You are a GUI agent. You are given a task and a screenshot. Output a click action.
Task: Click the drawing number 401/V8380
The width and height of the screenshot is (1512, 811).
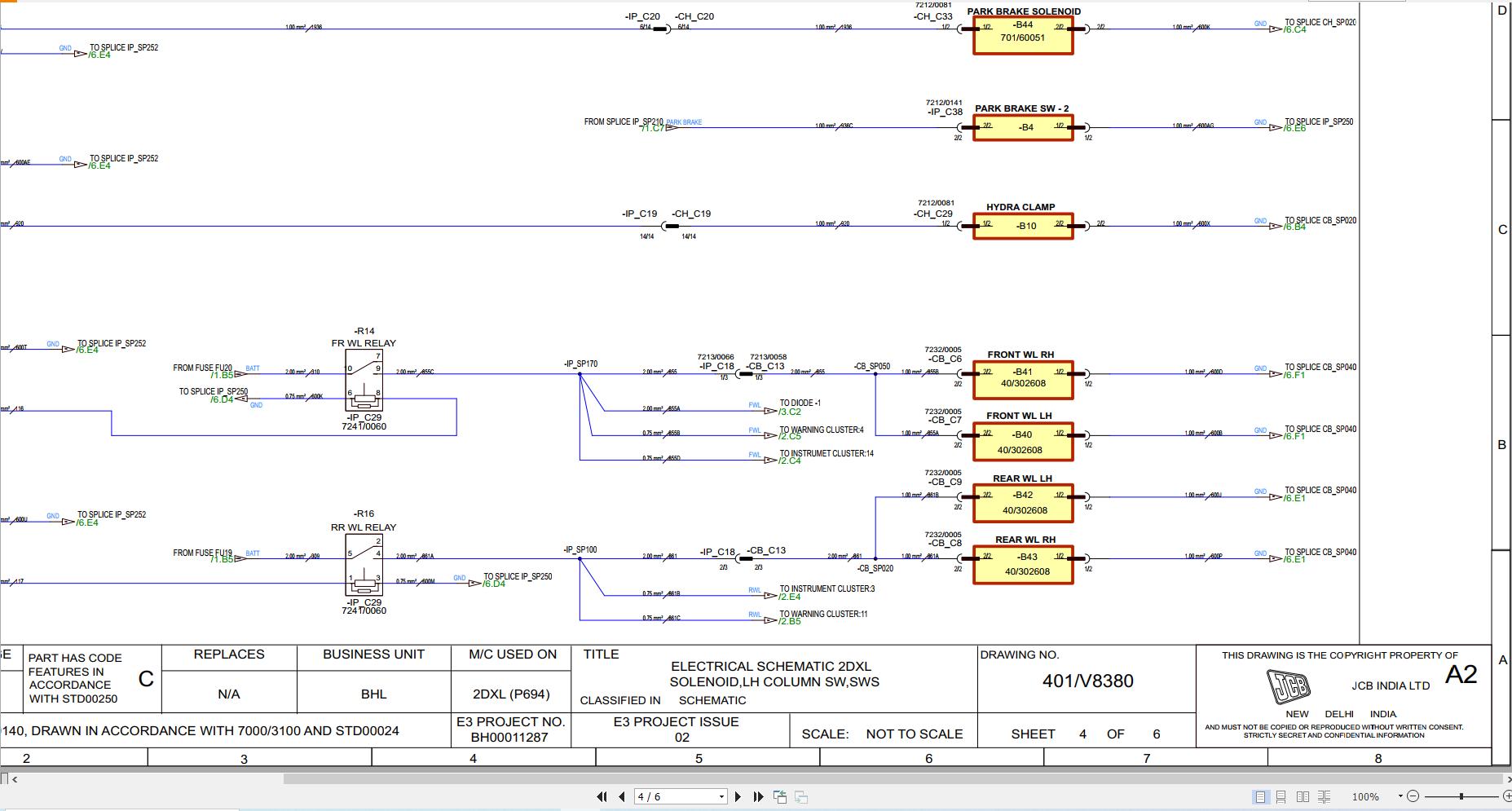(x=1090, y=681)
